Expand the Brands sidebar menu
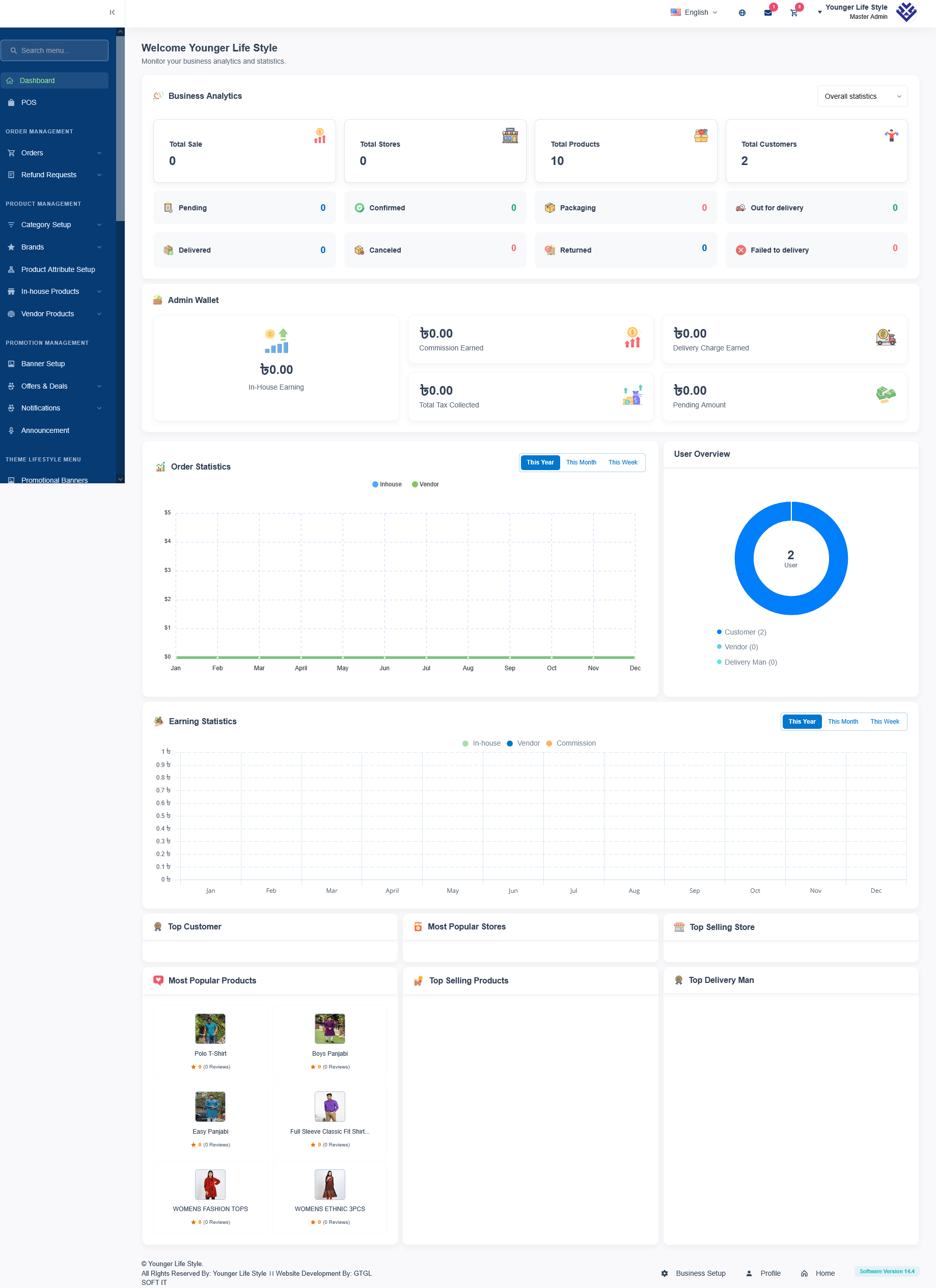 (x=54, y=247)
